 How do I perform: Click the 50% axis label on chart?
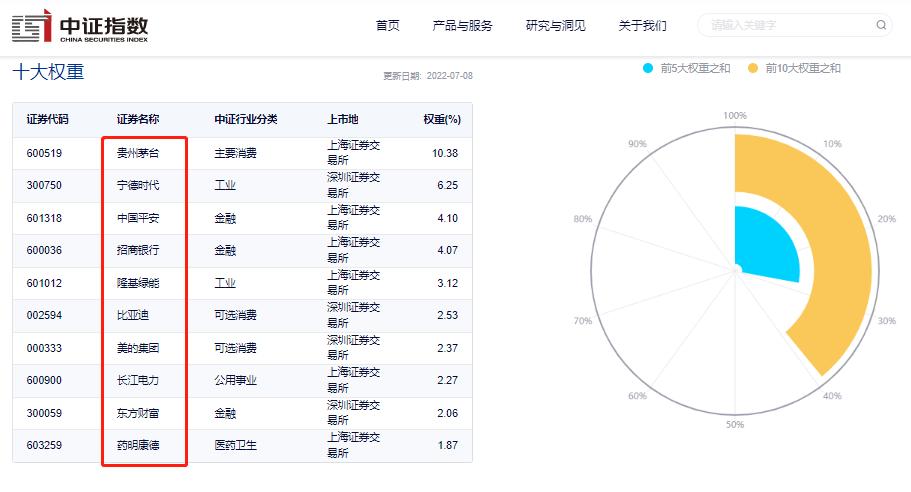click(734, 425)
